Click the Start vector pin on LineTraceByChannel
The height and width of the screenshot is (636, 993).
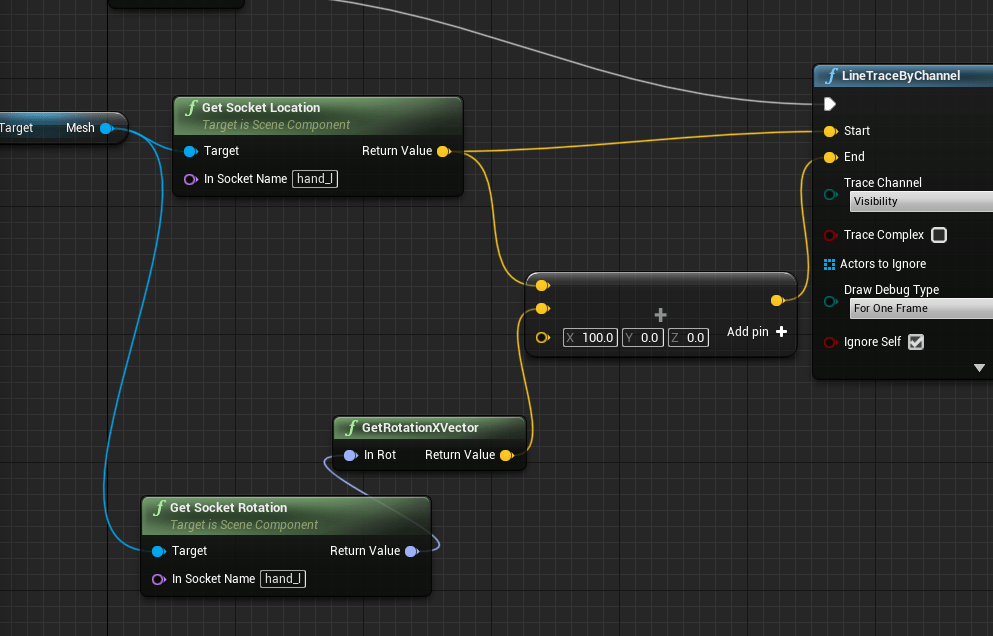(830, 131)
